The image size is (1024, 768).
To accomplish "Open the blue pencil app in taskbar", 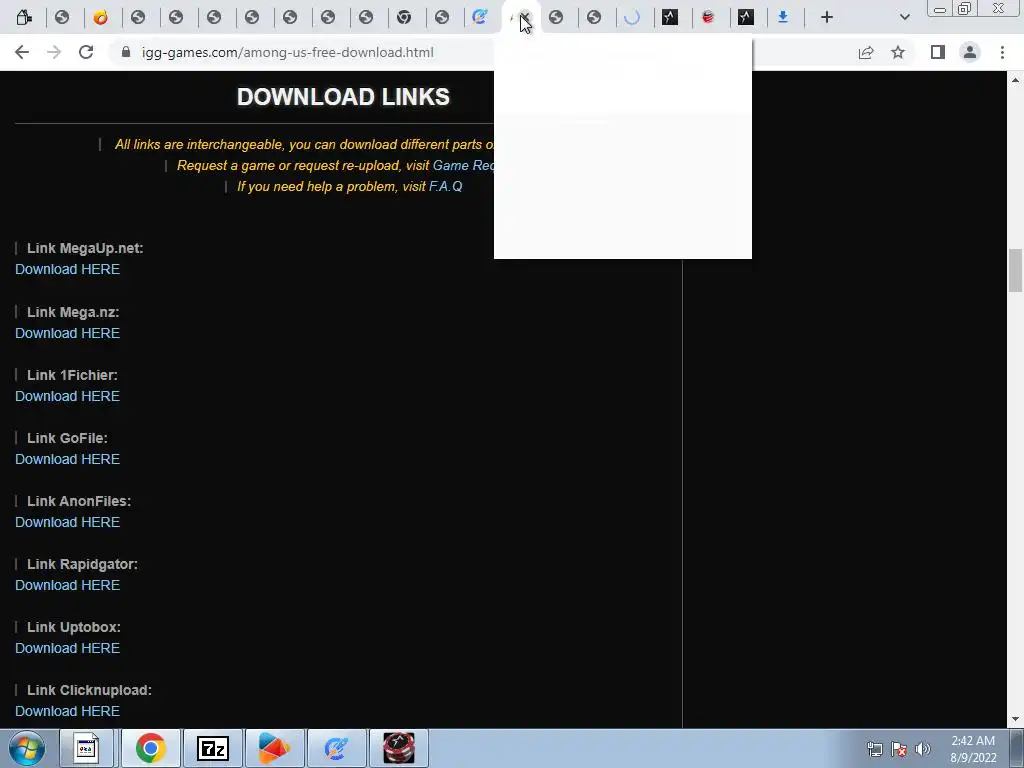I will [x=336, y=748].
